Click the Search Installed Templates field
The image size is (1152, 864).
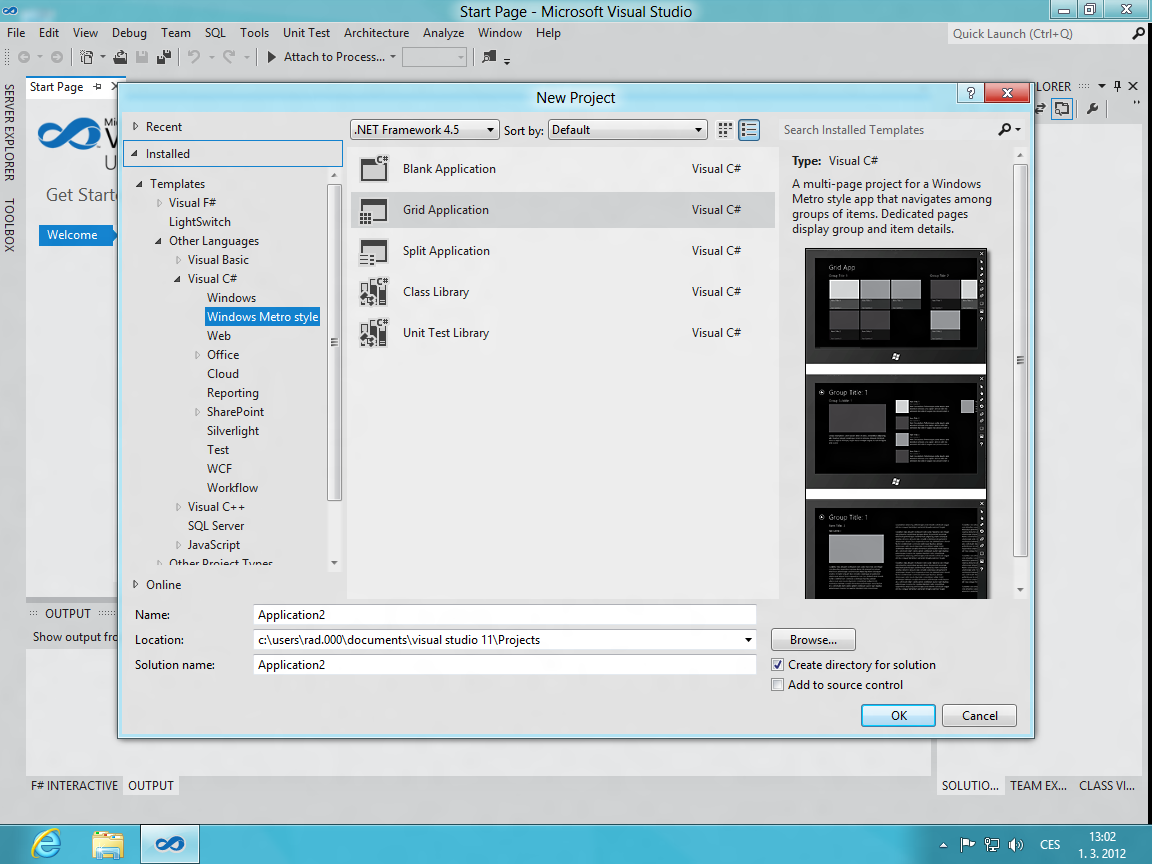point(888,130)
